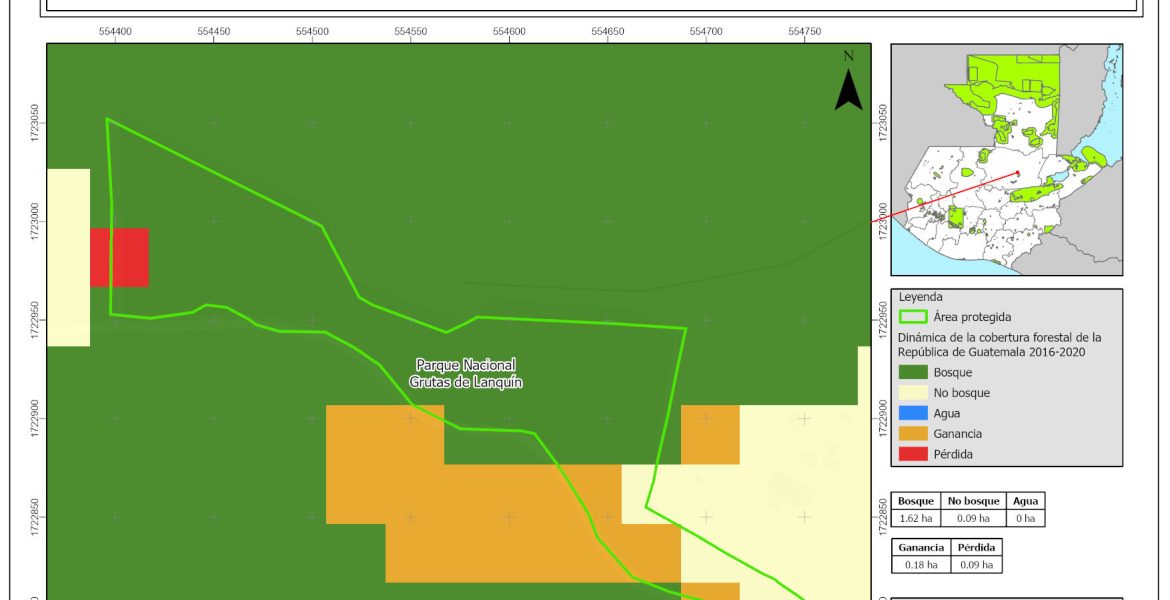This screenshot has width=1170, height=600.
Task: Select the Dinámica de la cobertura forestal title
Action: [998, 345]
